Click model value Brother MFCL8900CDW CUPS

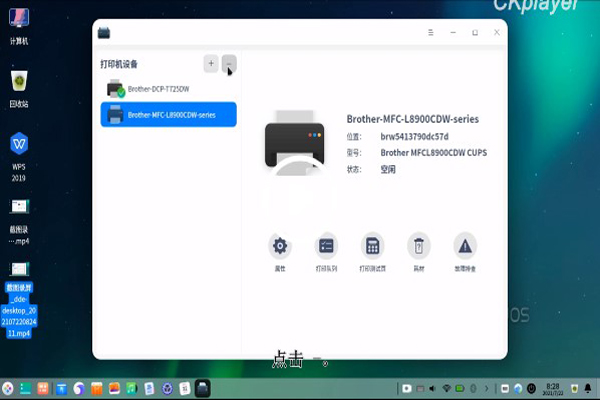(x=434, y=153)
